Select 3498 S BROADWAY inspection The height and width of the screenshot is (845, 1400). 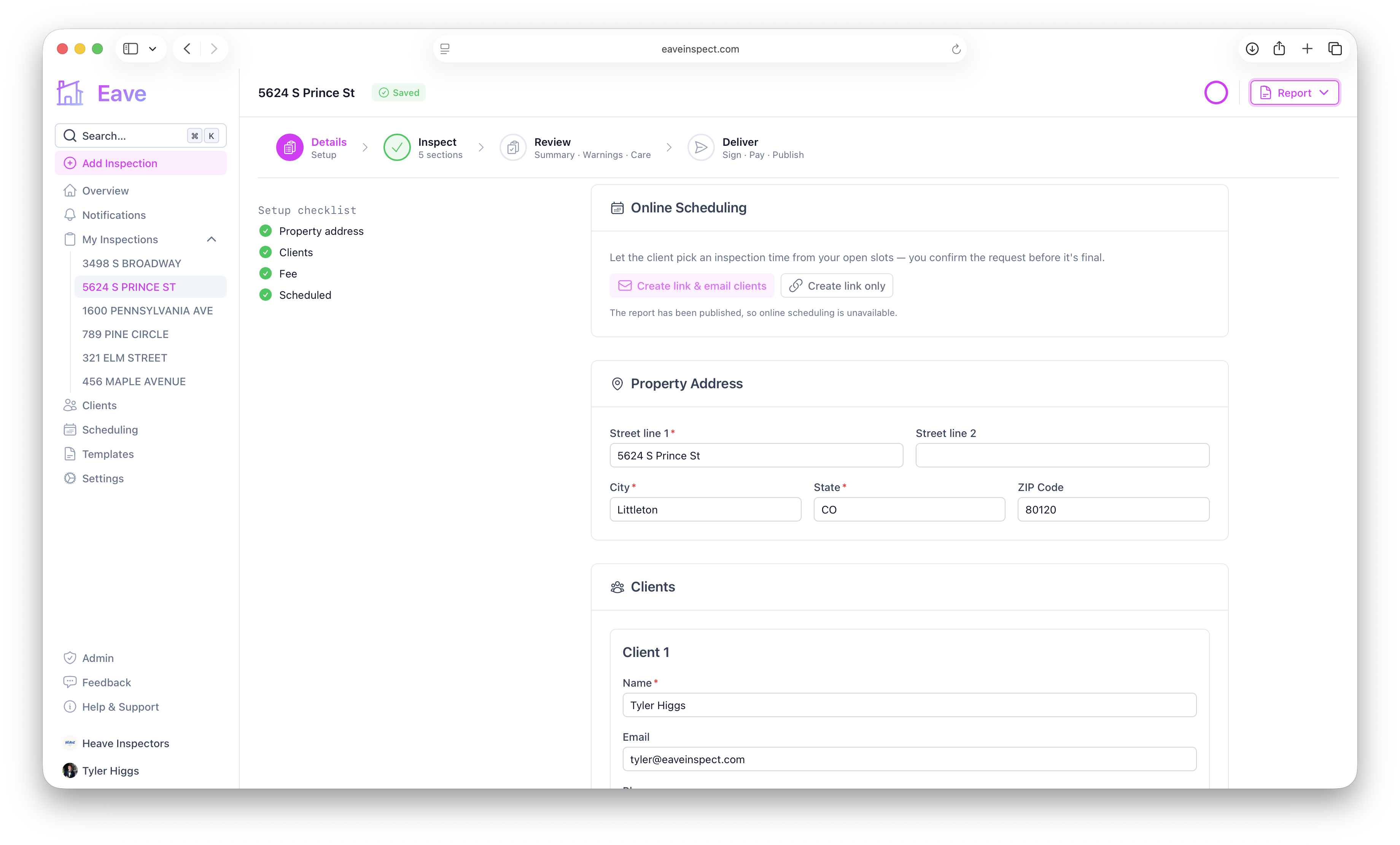pyautogui.click(x=150, y=263)
